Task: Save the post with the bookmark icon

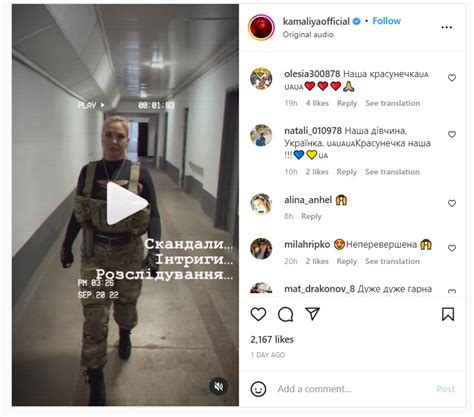Action: click(x=448, y=314)
